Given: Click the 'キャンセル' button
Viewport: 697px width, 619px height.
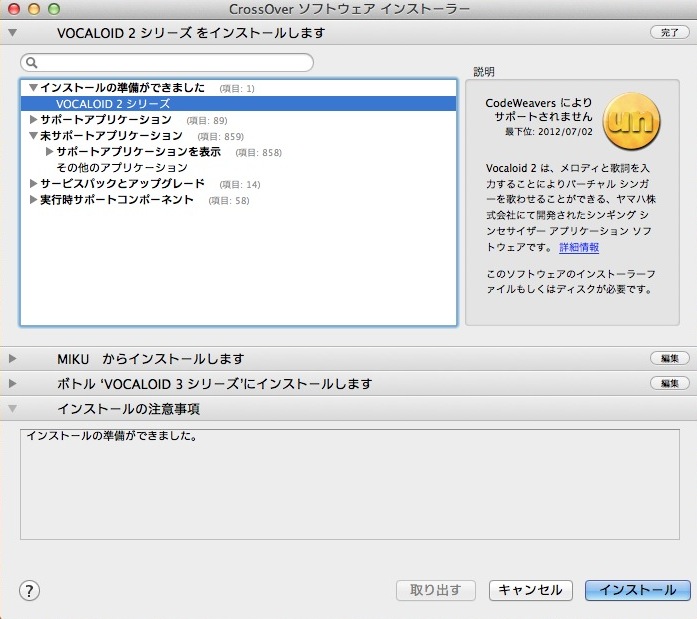Looking at the screenshot, I should [531, 590].
